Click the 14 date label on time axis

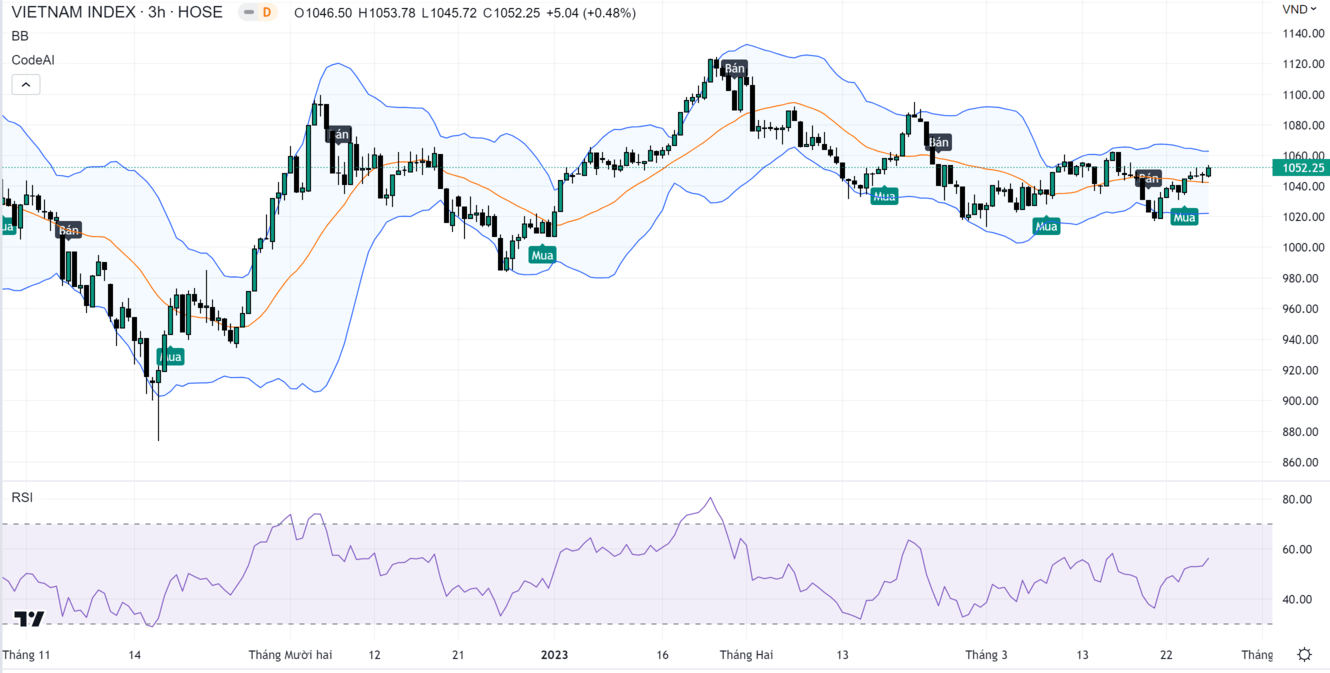click(134, 655)
